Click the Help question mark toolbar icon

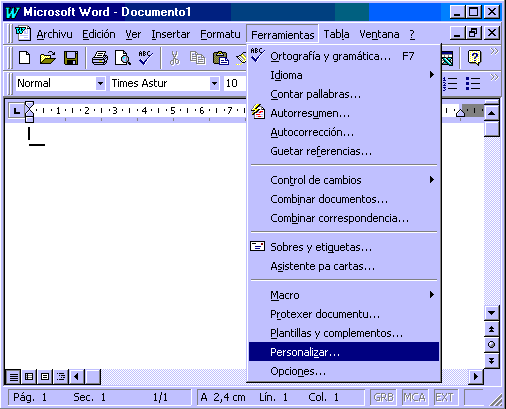(x=474, y=58)
